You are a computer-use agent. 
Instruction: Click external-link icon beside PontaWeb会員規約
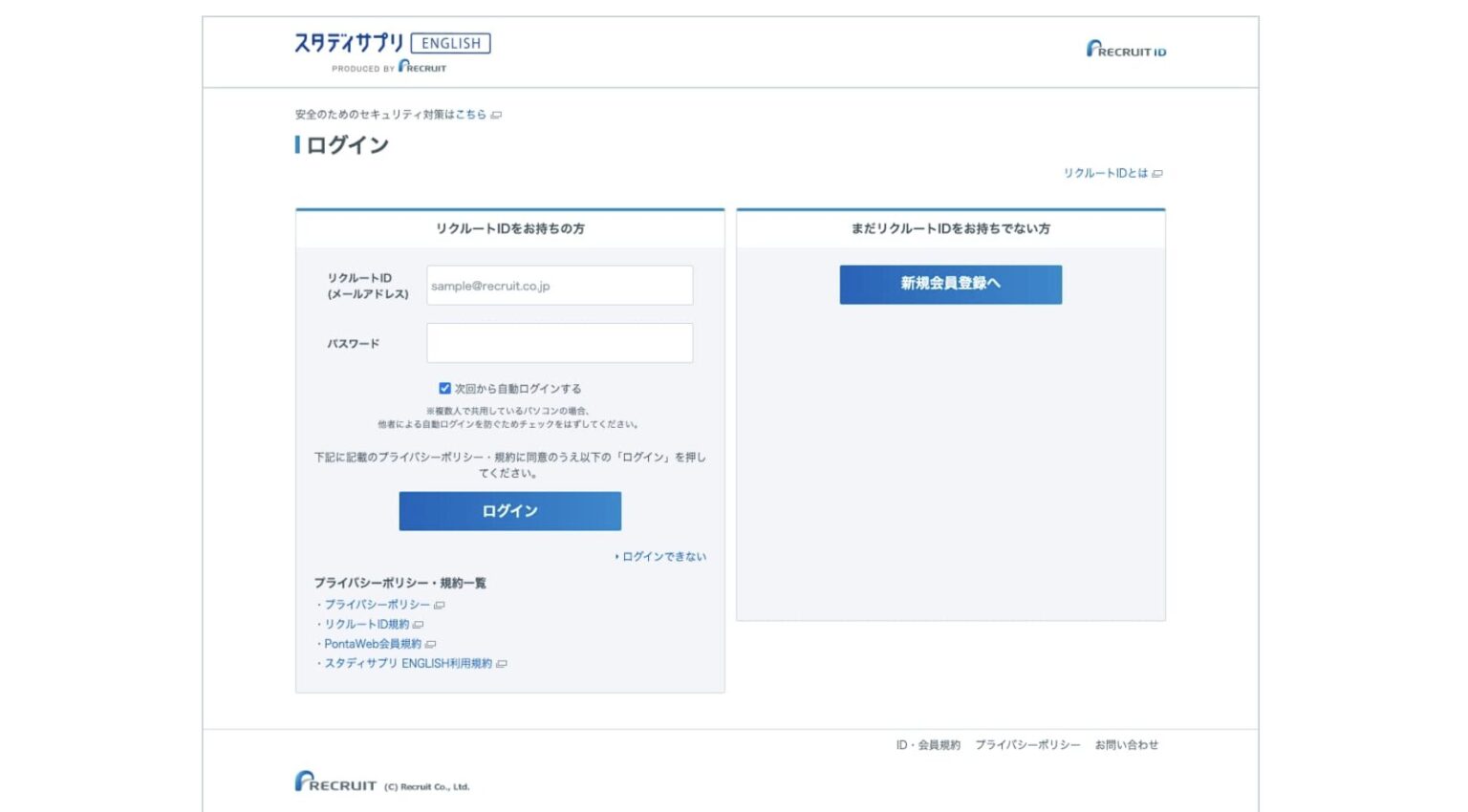[430, 645]
